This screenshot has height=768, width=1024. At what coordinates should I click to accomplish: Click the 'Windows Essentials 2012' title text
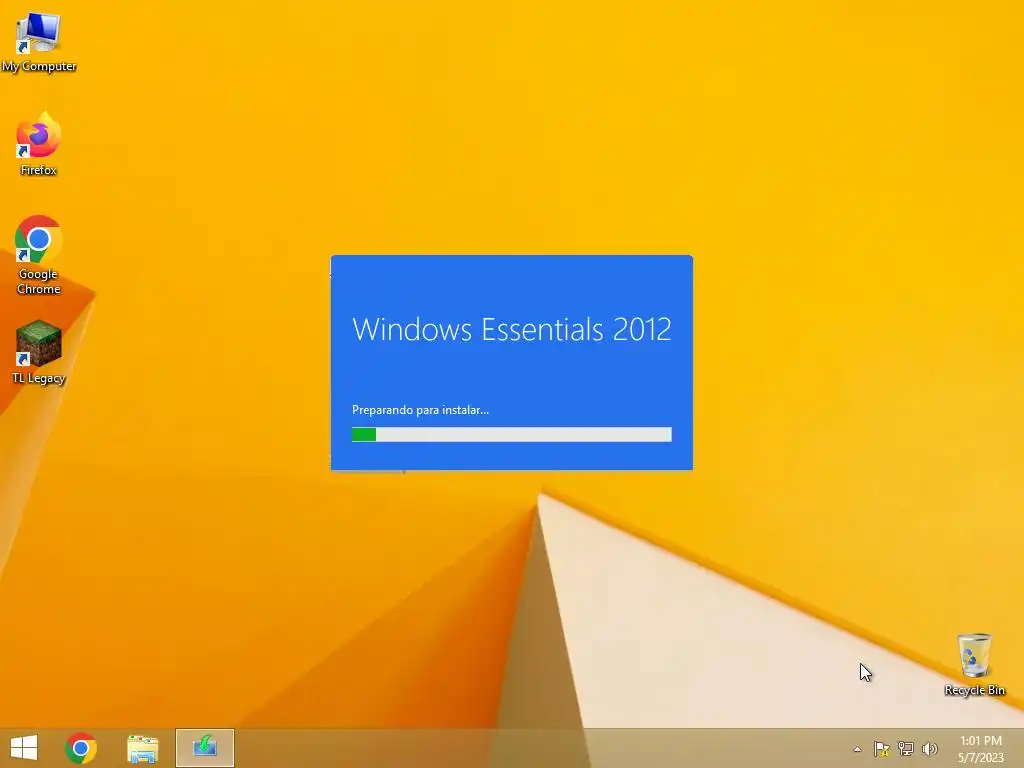[511, 329]
